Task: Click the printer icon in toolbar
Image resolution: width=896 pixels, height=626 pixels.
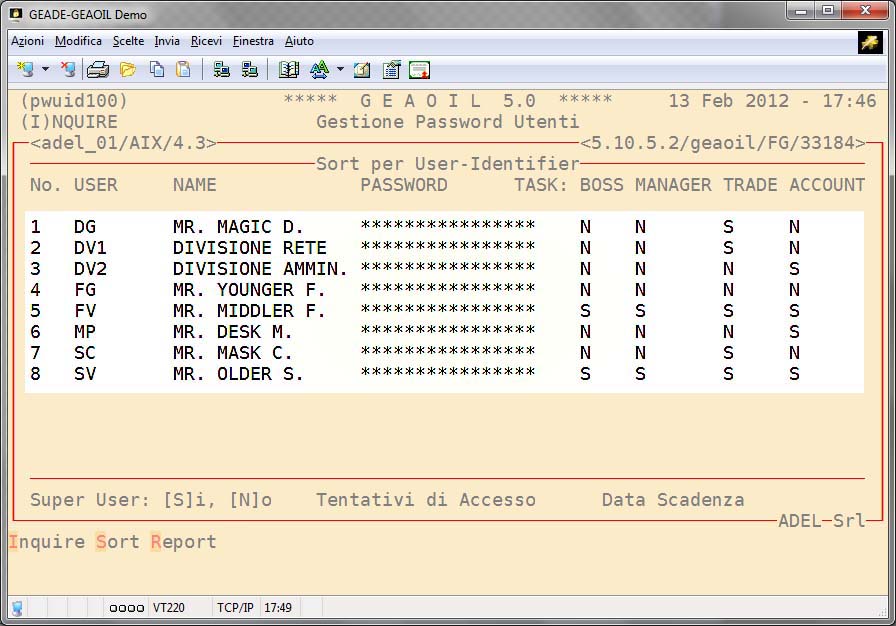Action: 98,70
